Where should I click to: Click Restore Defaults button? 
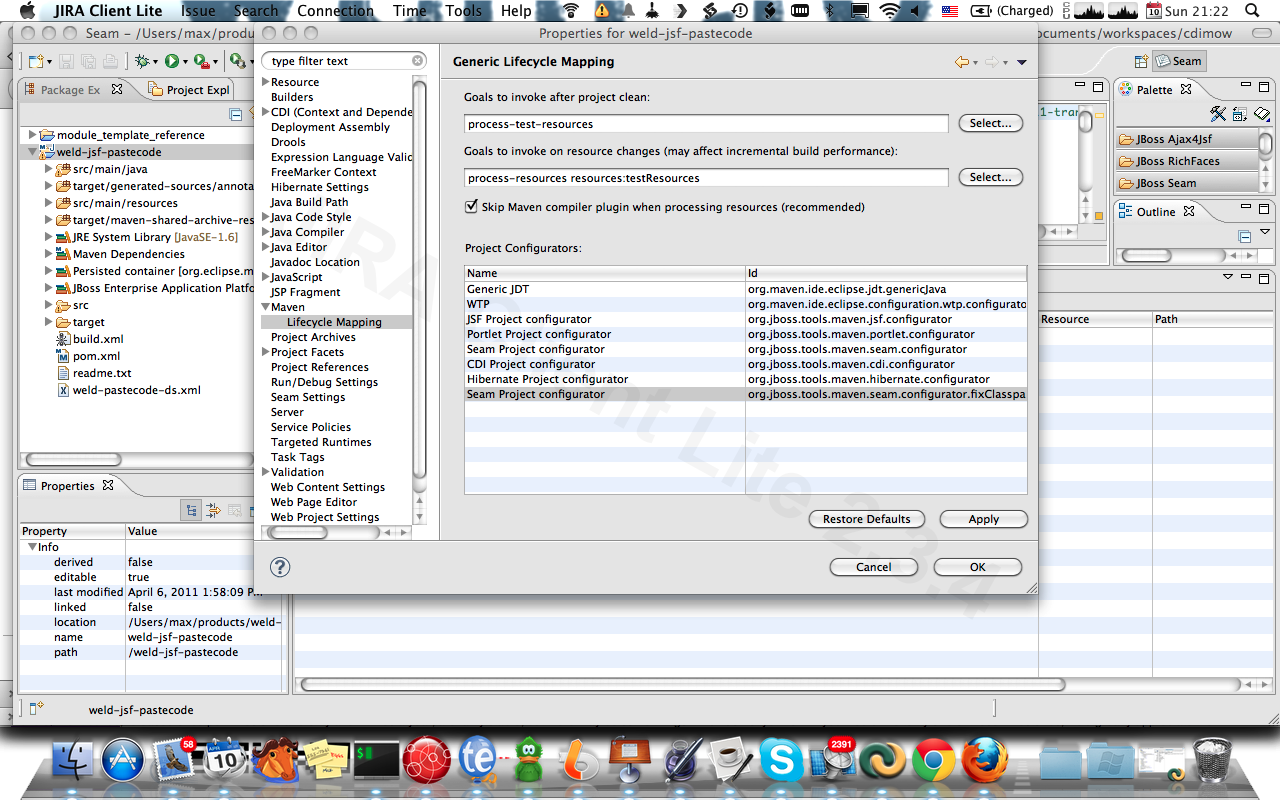pyautogui.click(x=867, y=519)
